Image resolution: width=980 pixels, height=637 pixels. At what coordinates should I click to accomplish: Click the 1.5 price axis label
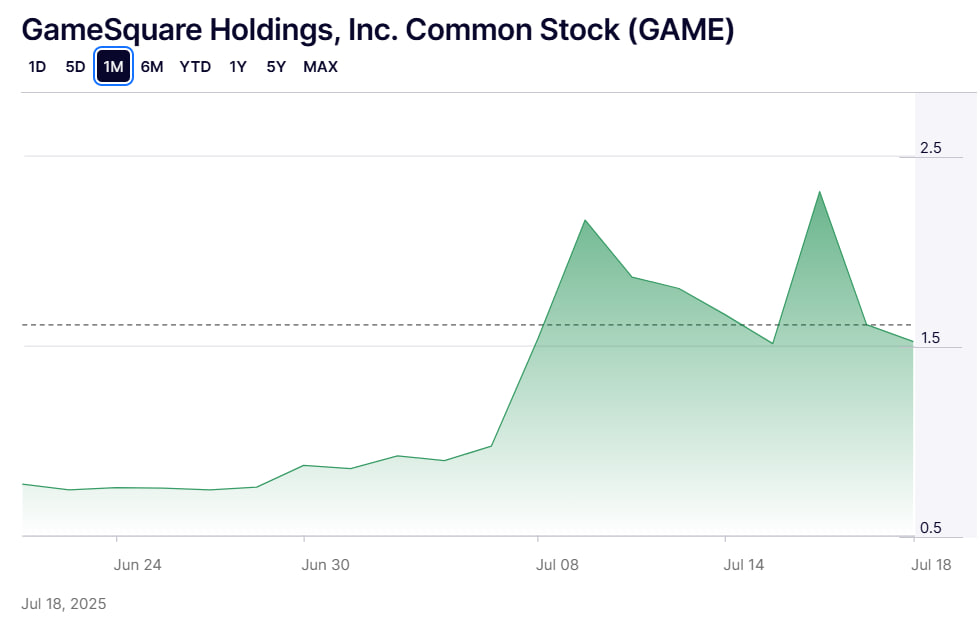tap(931, 338)
